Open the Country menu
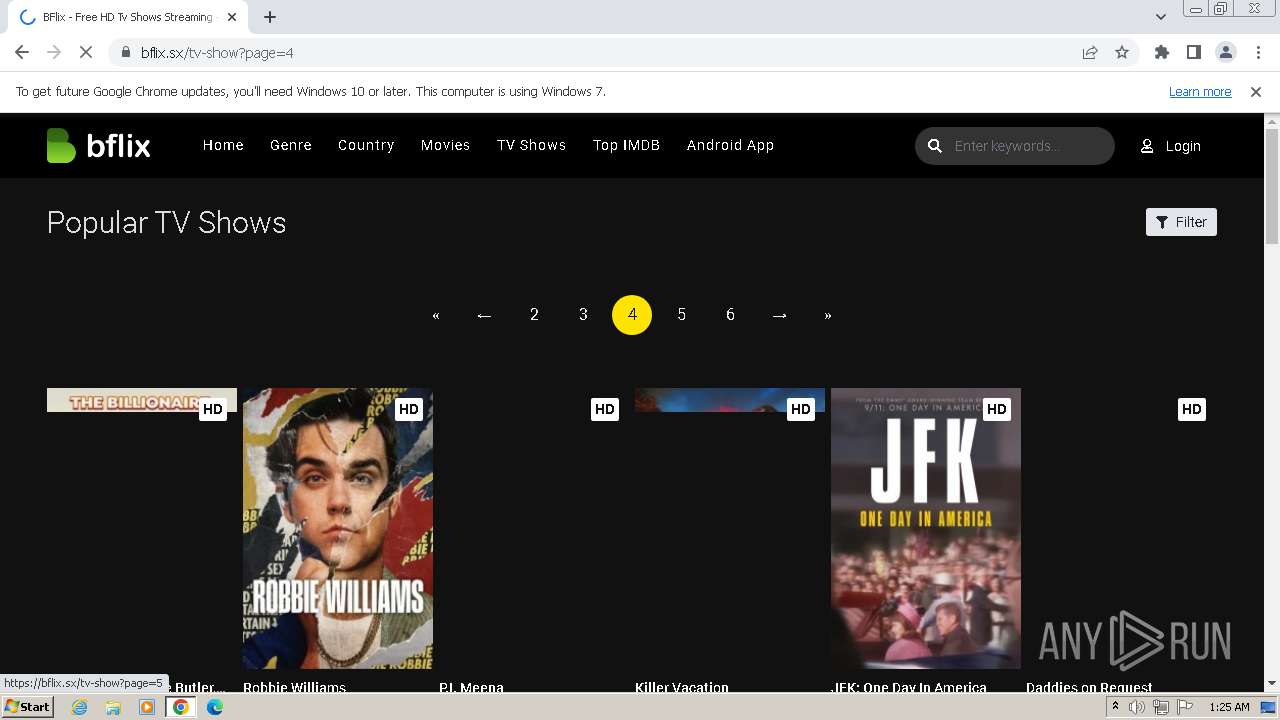The image size is (1280, 720). coord(366,145)
